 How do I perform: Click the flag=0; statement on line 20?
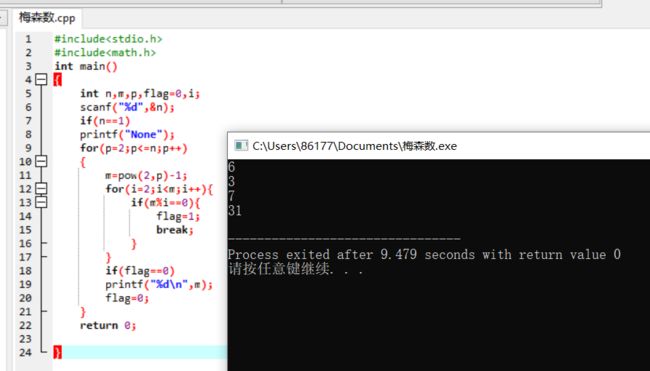pos(127,298)
